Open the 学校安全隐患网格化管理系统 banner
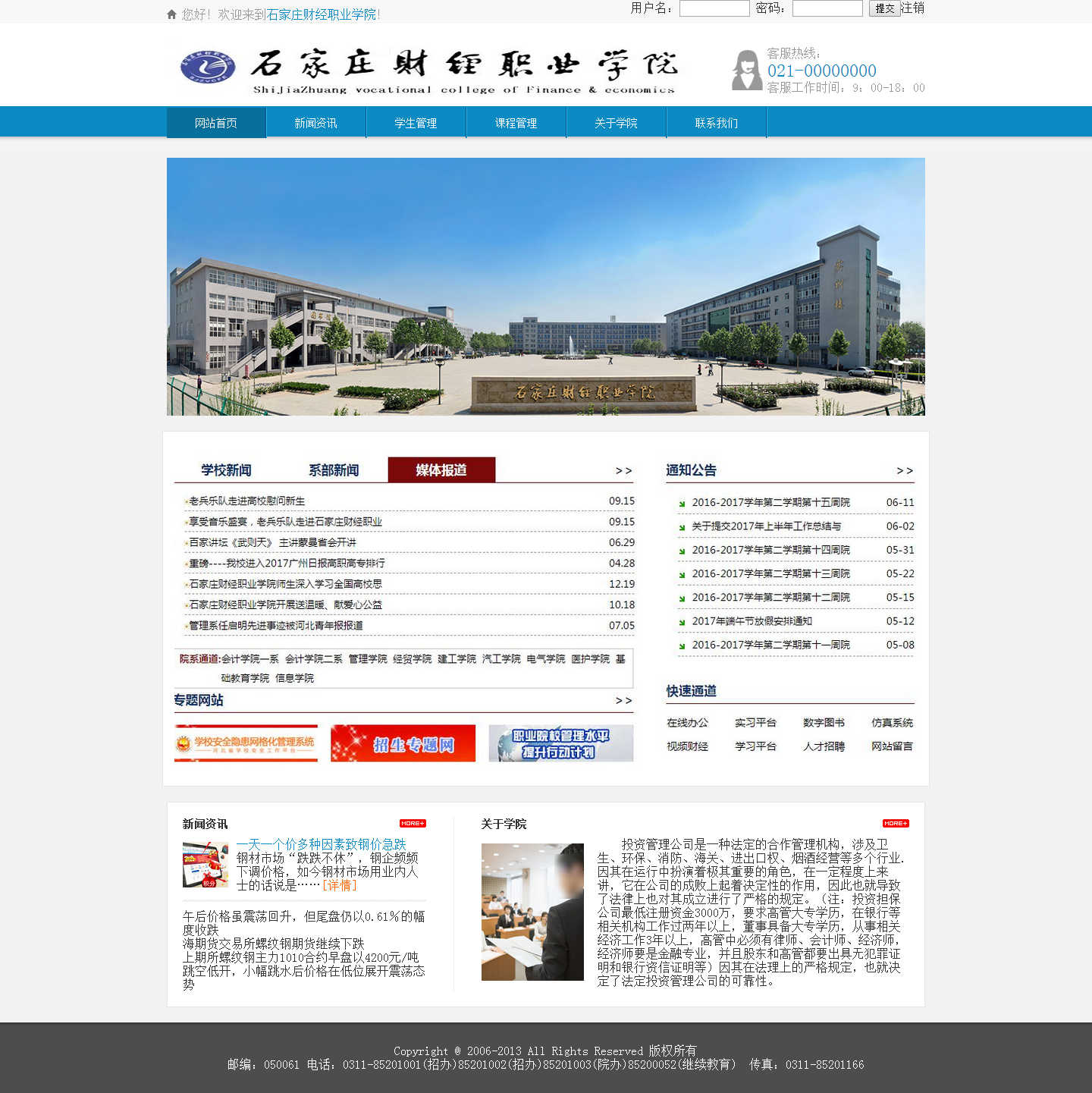 coord(246,743)
